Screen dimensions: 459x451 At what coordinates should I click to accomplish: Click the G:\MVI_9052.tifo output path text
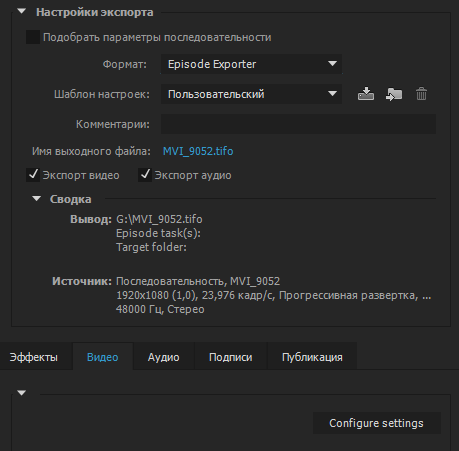[159, 219]
